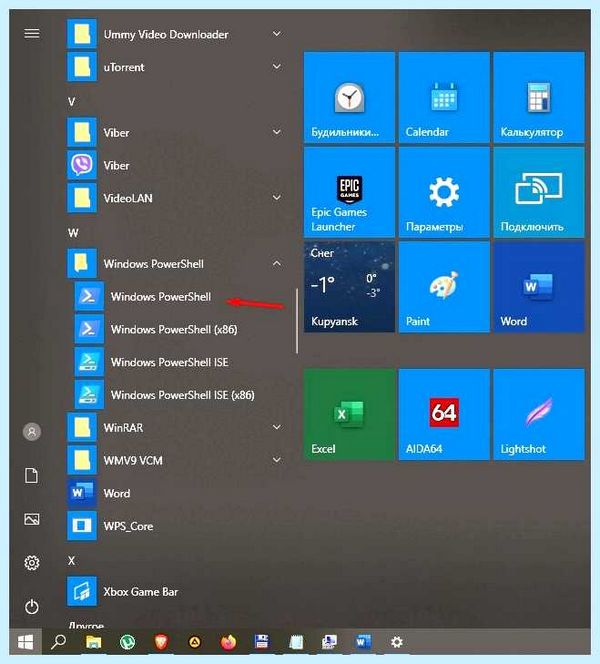
Task: Open the Paint tile
Action: [444, 287]
